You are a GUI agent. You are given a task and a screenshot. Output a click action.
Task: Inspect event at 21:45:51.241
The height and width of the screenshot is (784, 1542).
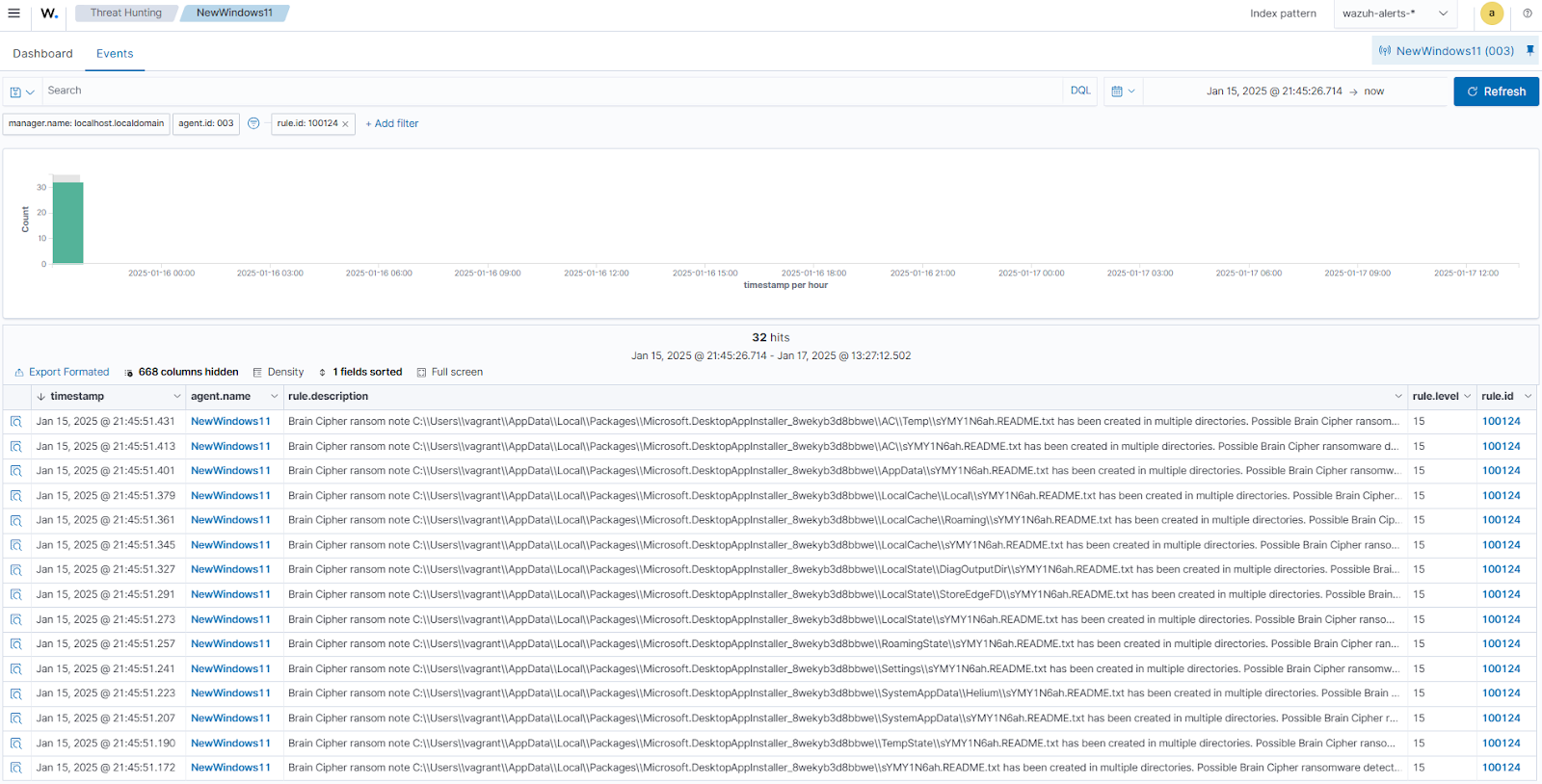16,669
